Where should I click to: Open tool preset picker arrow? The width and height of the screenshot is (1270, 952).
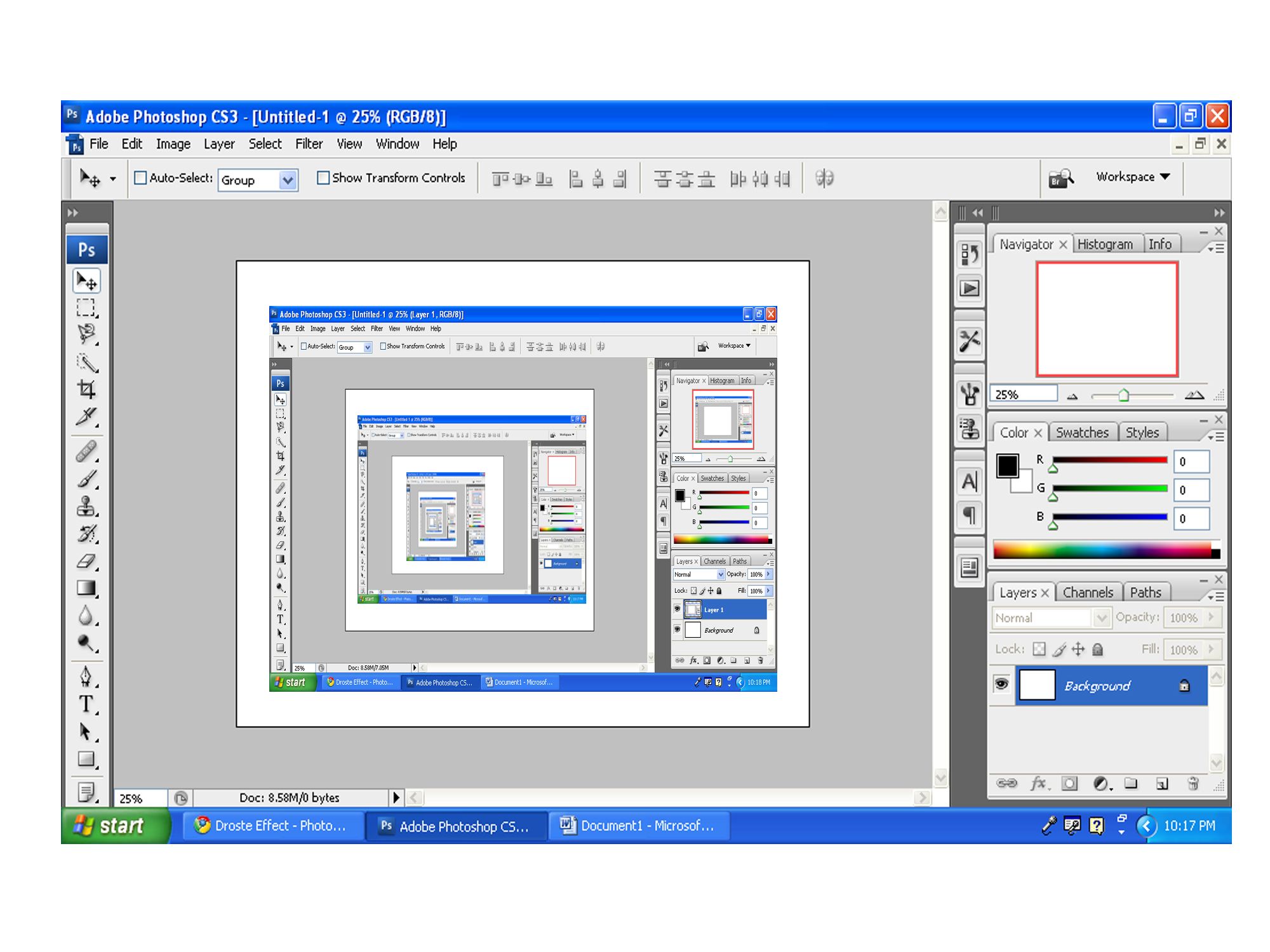[x=113, y=179]
